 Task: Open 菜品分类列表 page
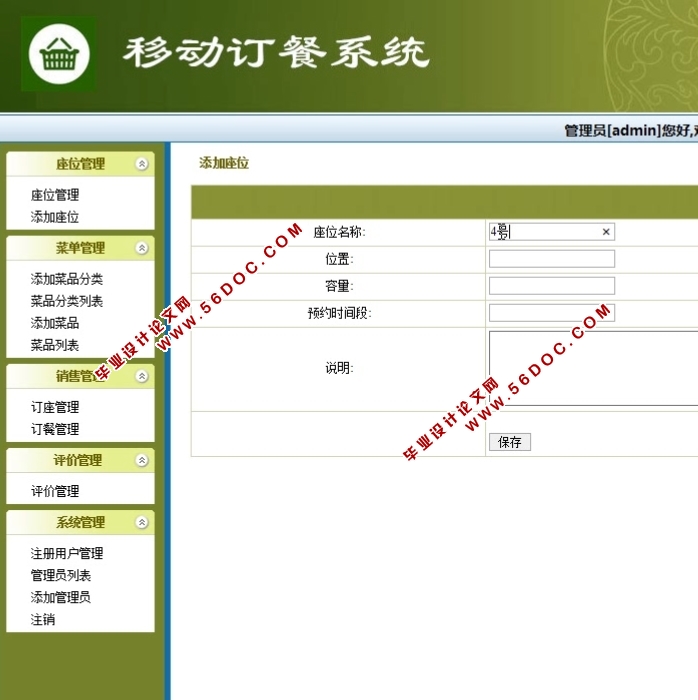(x=67, y=301)
